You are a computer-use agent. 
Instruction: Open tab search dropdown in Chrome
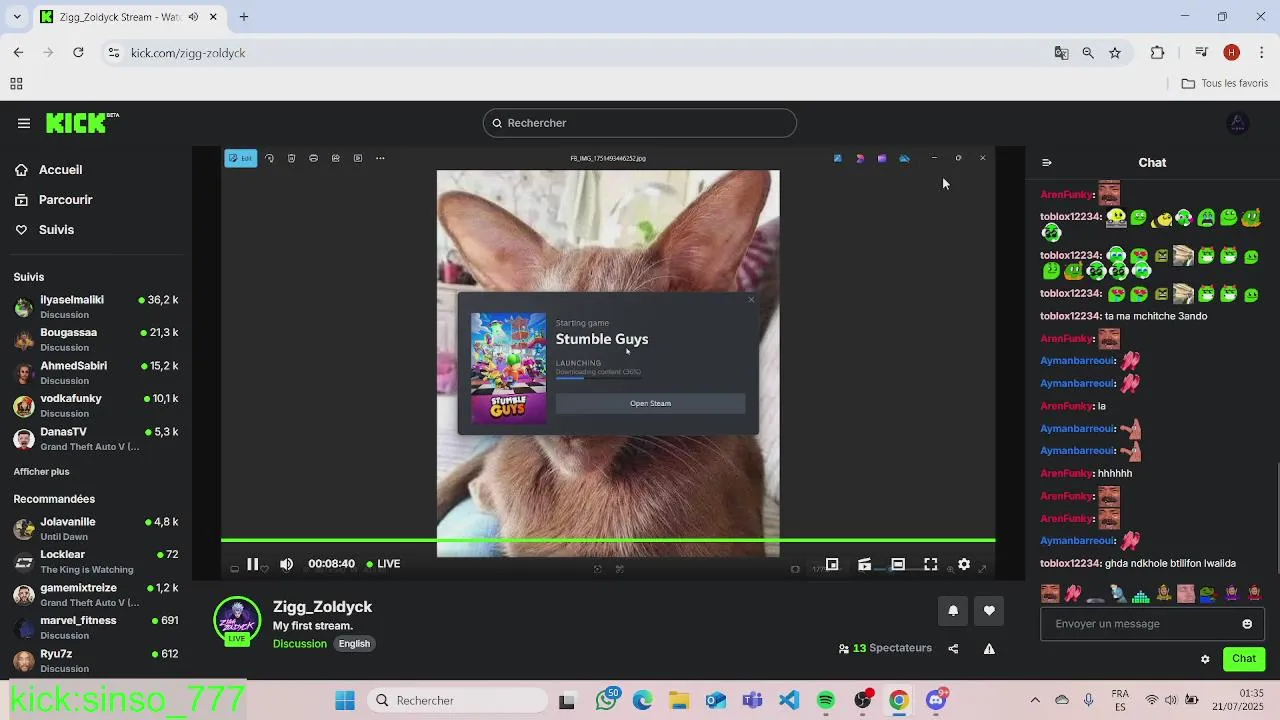point(16,17)
